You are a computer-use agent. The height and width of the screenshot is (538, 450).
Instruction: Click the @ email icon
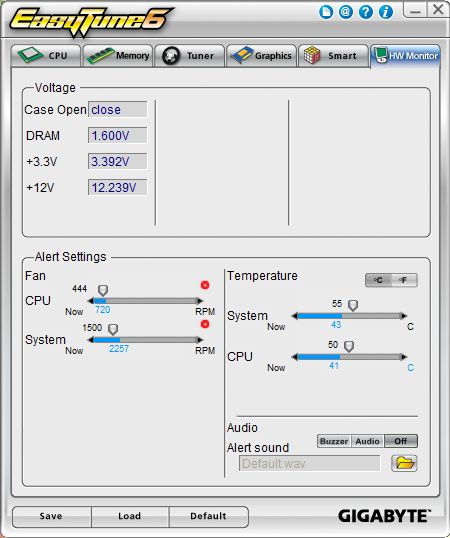346,12
